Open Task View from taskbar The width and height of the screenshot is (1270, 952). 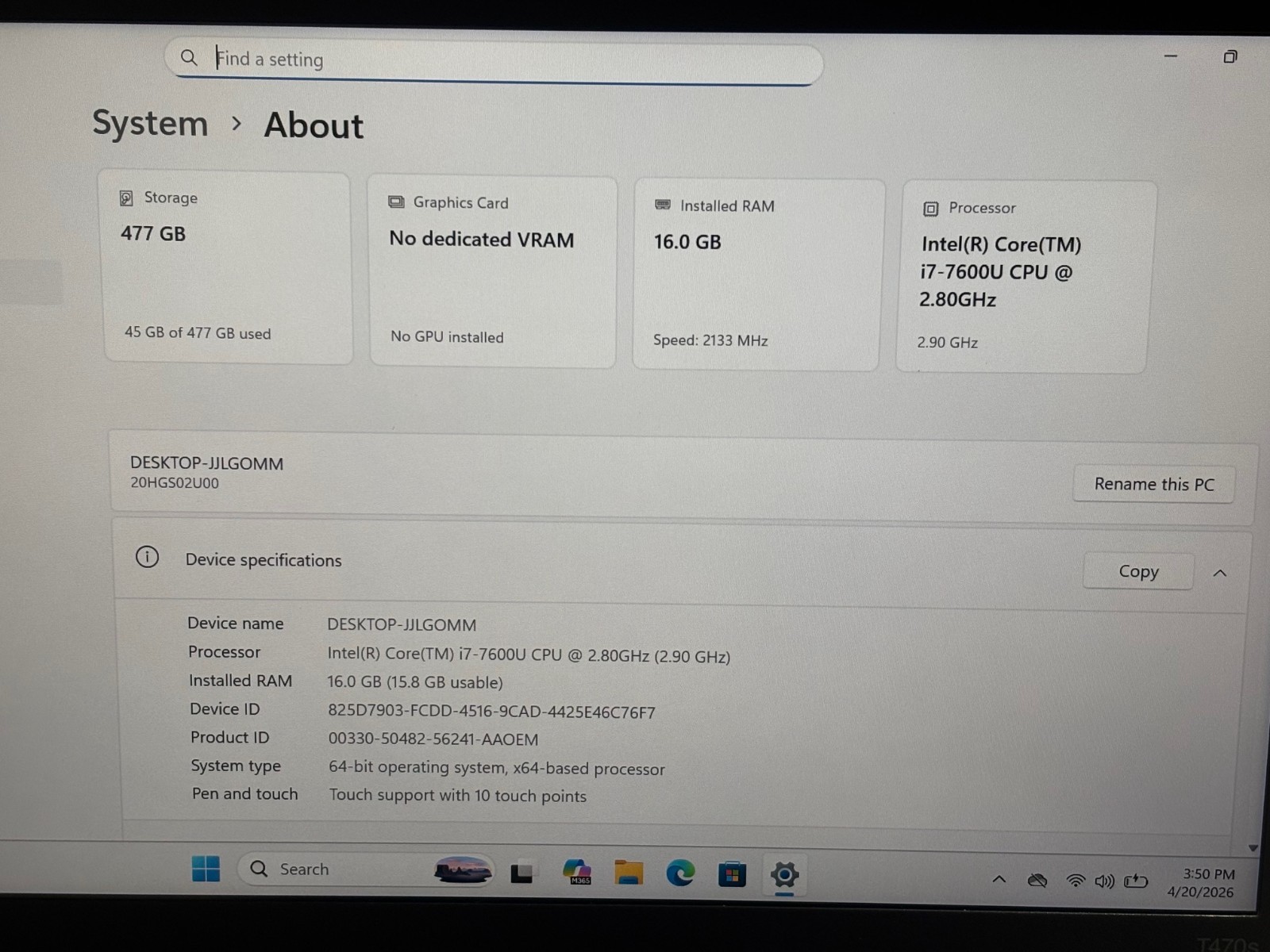click(521, 872)
